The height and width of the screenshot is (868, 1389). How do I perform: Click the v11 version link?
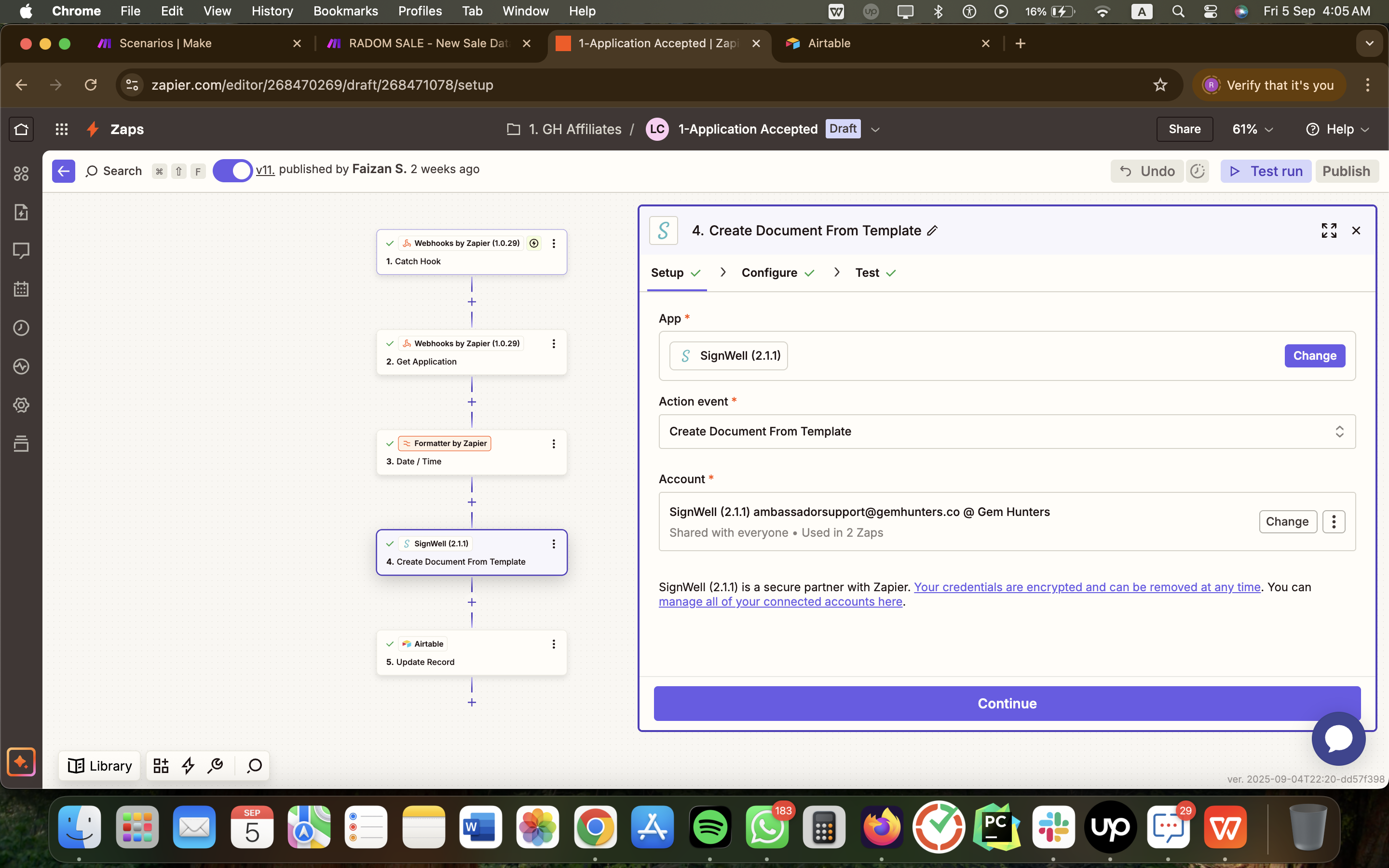(265, 169)
